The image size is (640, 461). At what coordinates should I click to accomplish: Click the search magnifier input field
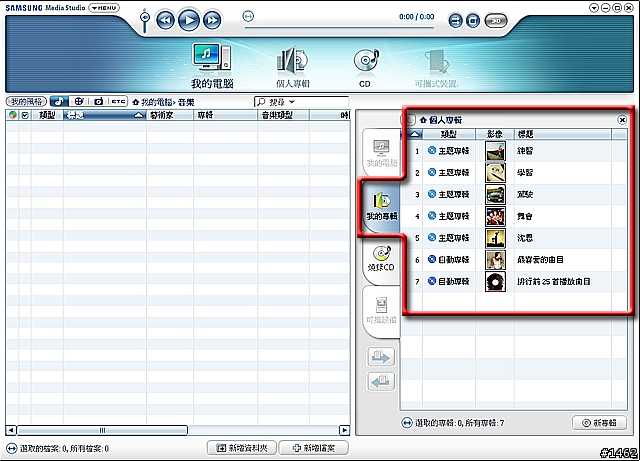coord(301,102)
